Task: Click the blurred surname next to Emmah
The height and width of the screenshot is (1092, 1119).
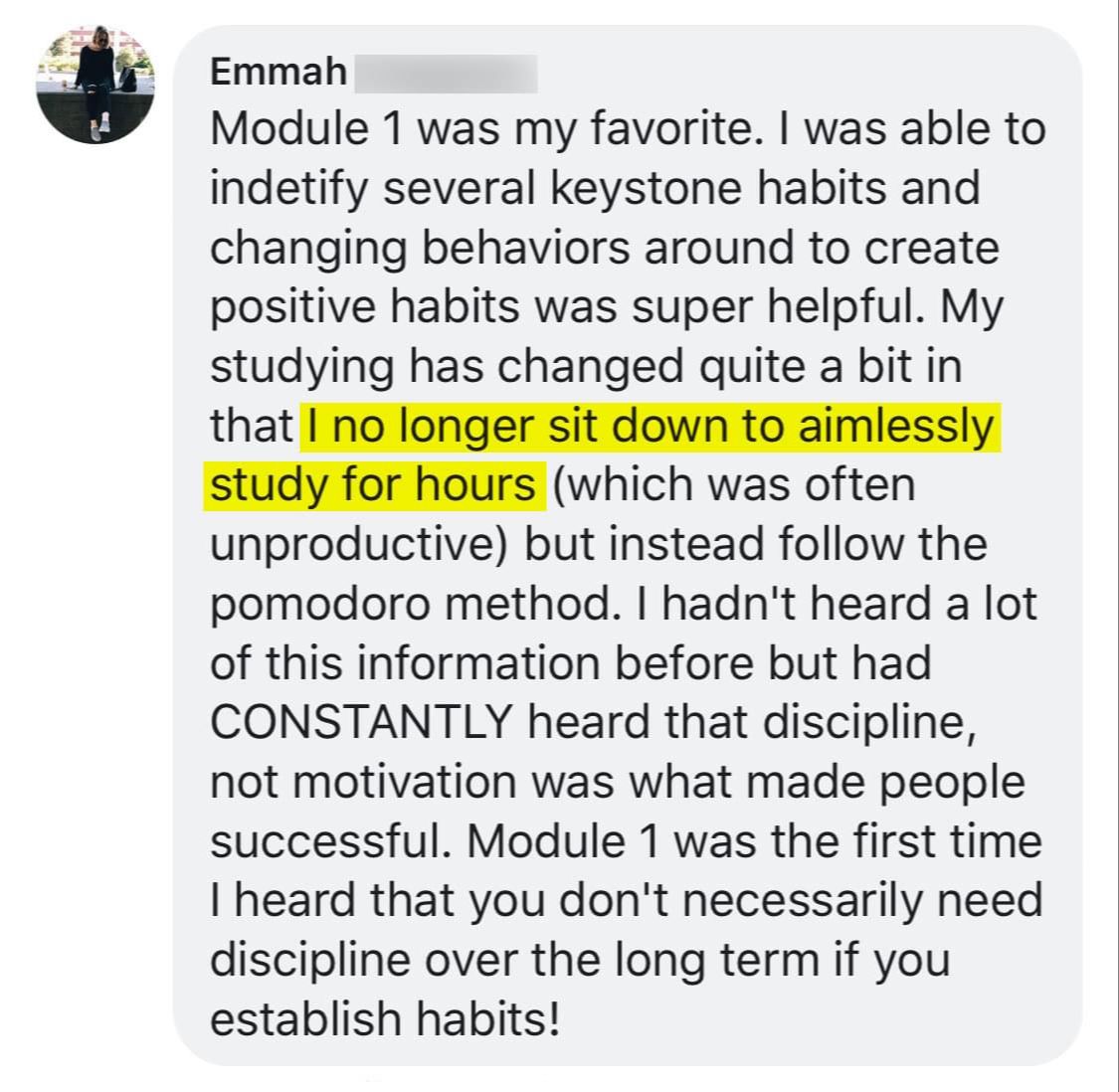Action: pos(446,73)
